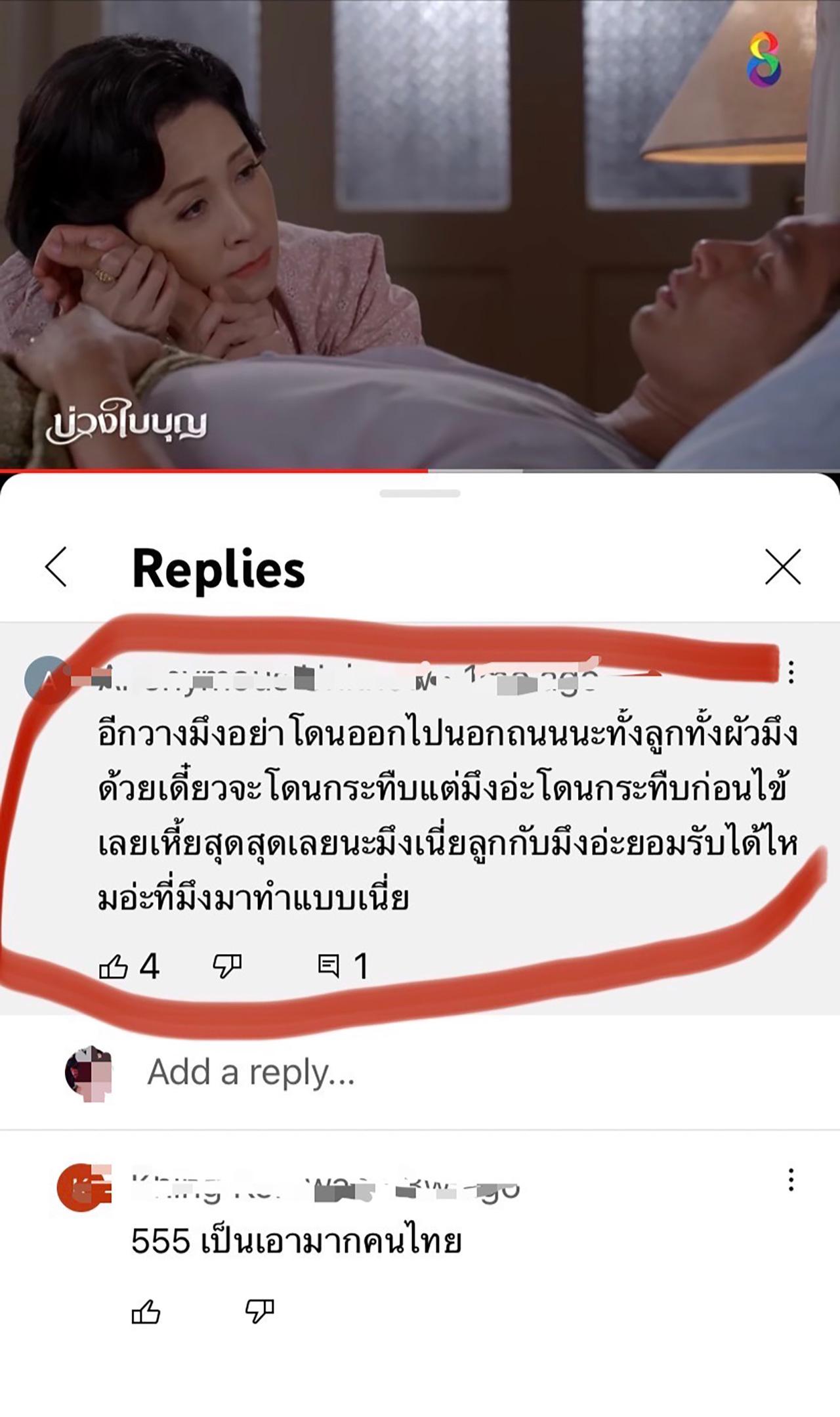
Task: Like the circled top comment
Action: [113, 967]
